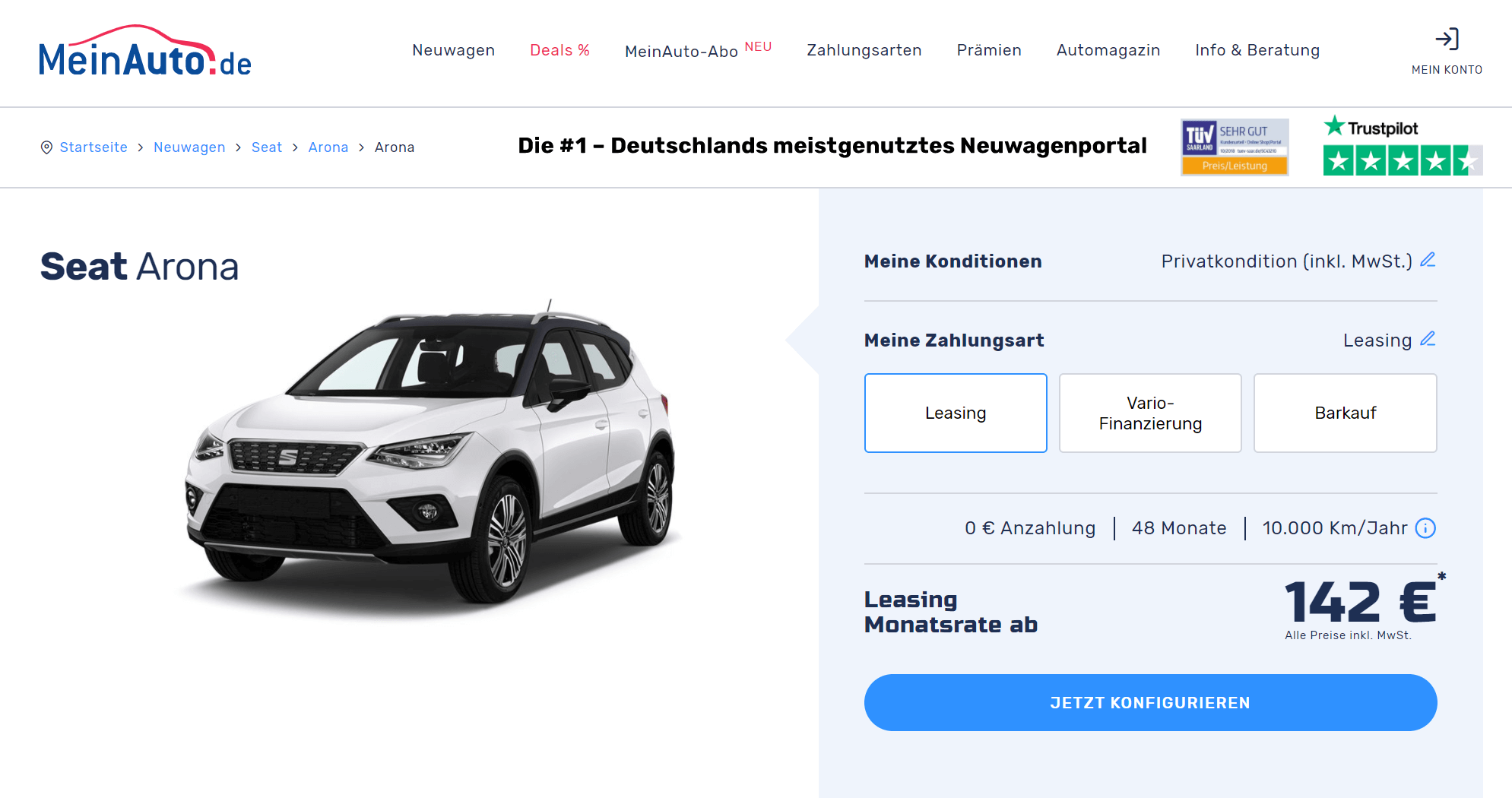Open the Mein Konto login icon
1512x798 pixels.
tap(1447, 40)
